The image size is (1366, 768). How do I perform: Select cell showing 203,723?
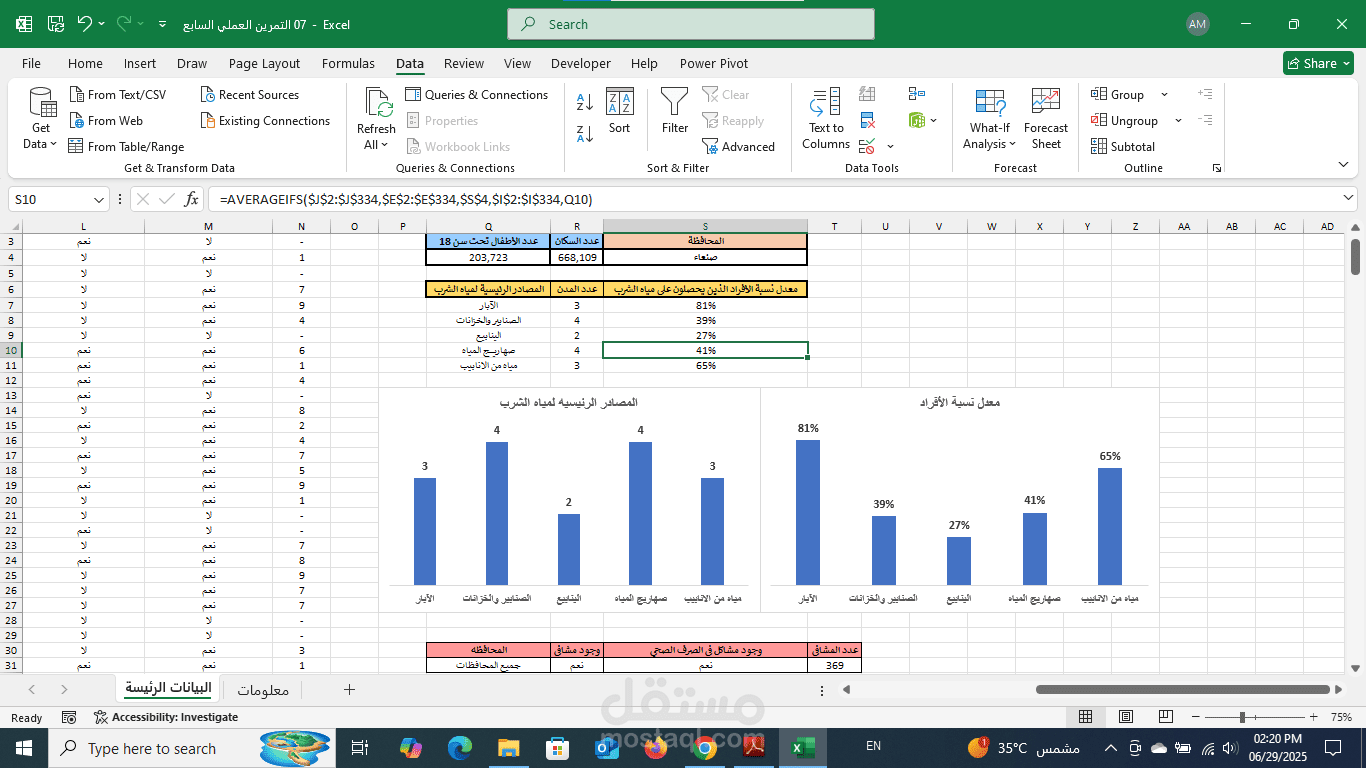(488, 257)
